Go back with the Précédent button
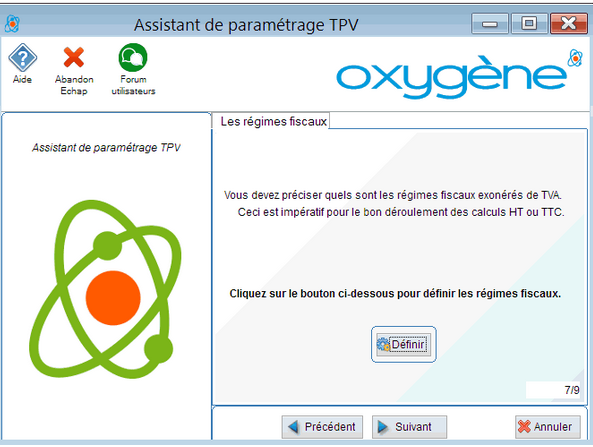593x447 pixels. click(322, 427)
